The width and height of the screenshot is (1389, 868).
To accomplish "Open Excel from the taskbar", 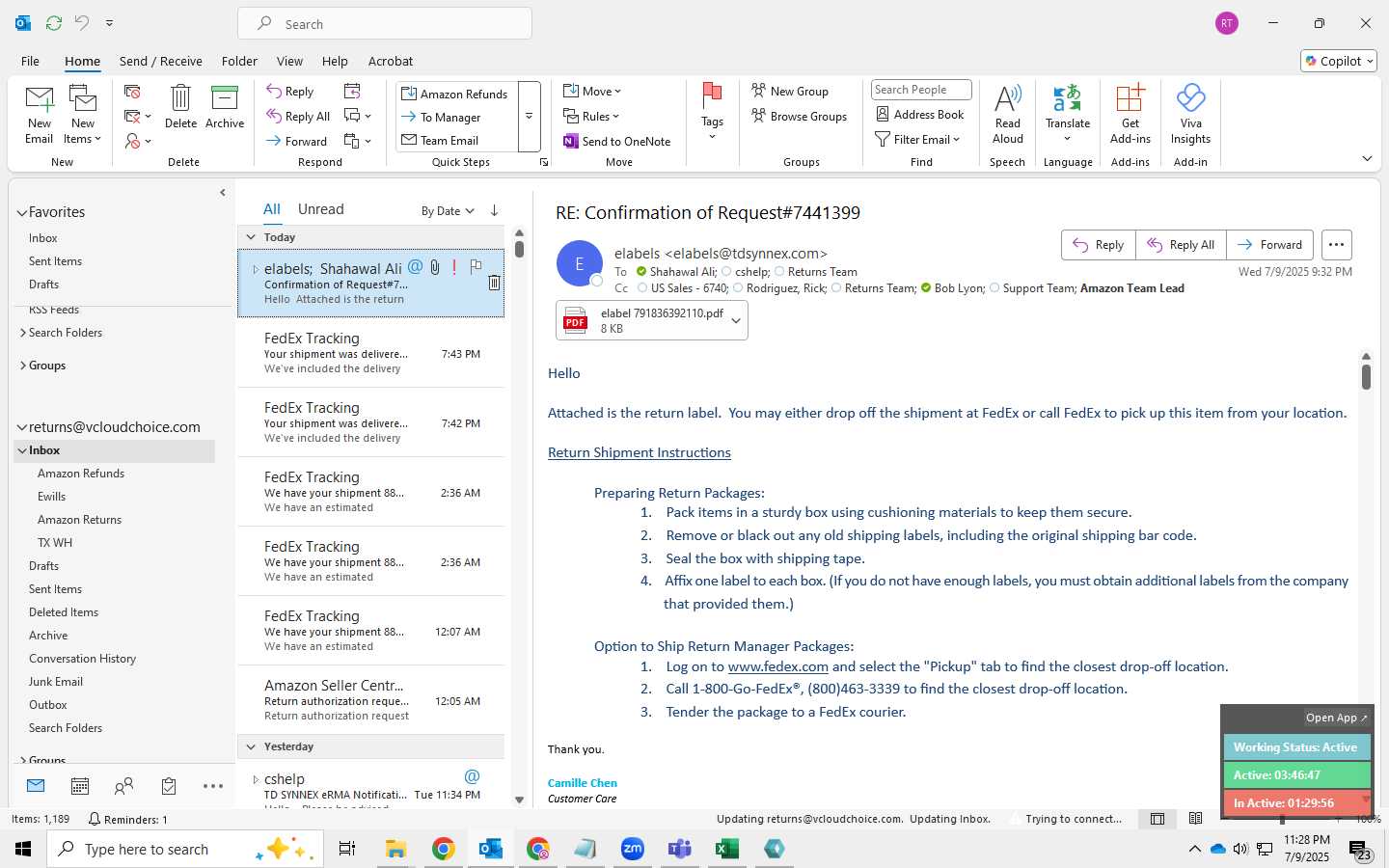I will [x=726, y=849].
